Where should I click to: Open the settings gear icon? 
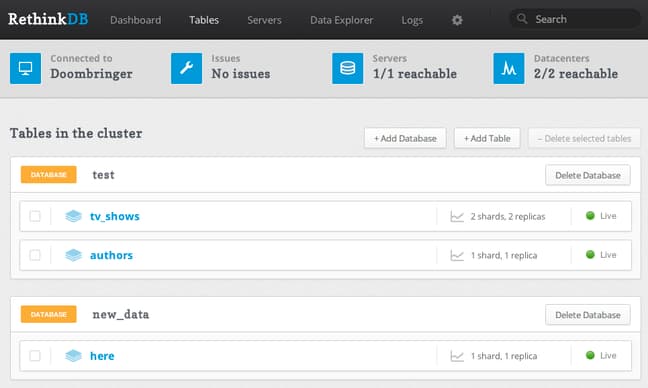coord(457,20)
